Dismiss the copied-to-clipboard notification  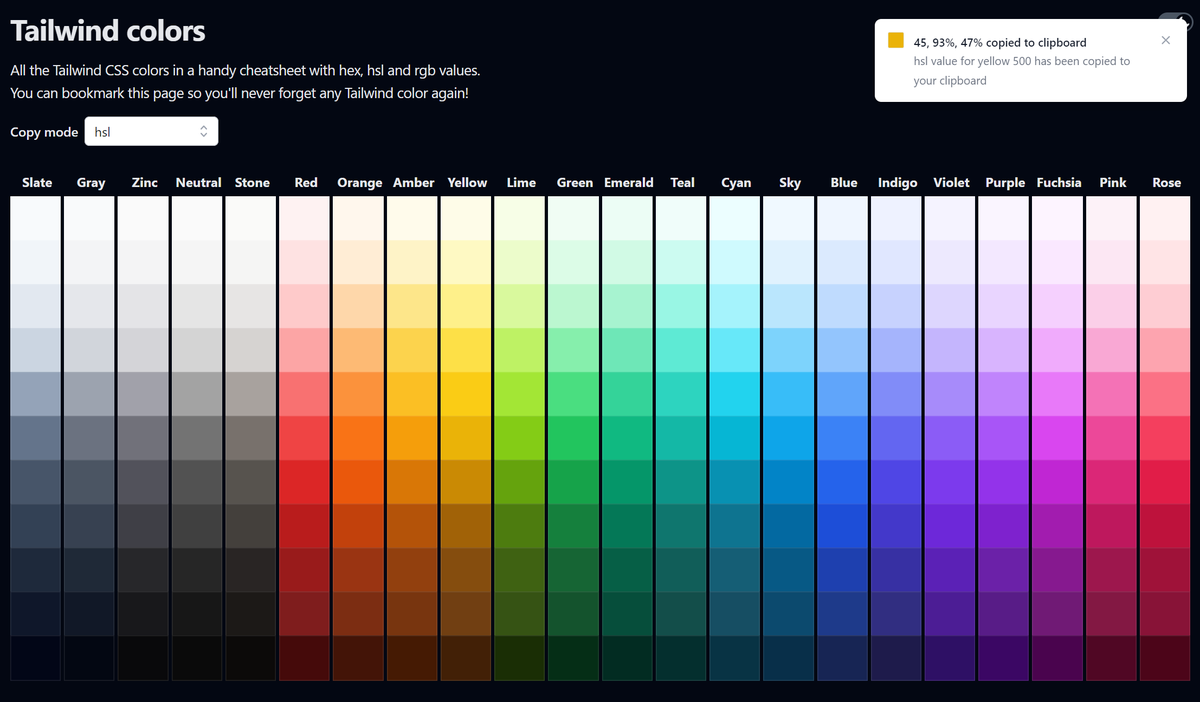[1165, 41]
